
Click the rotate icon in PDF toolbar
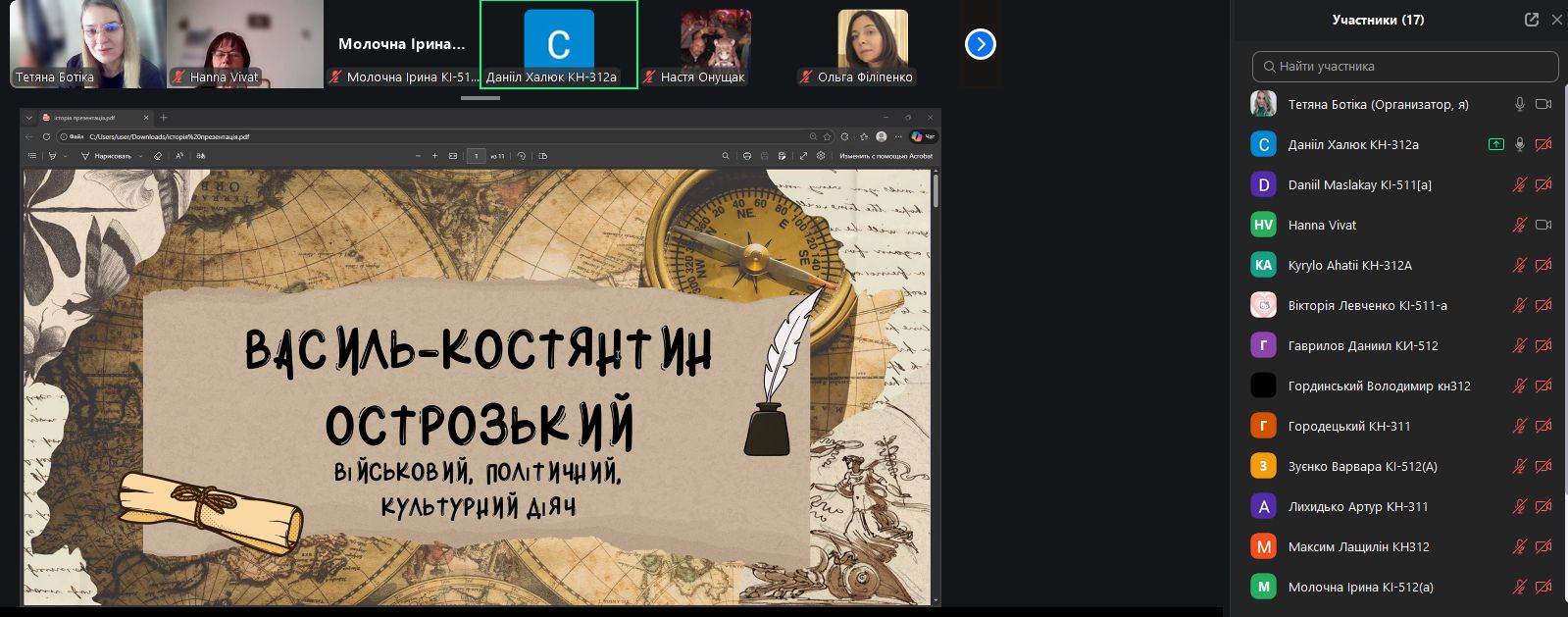point(522,156)
